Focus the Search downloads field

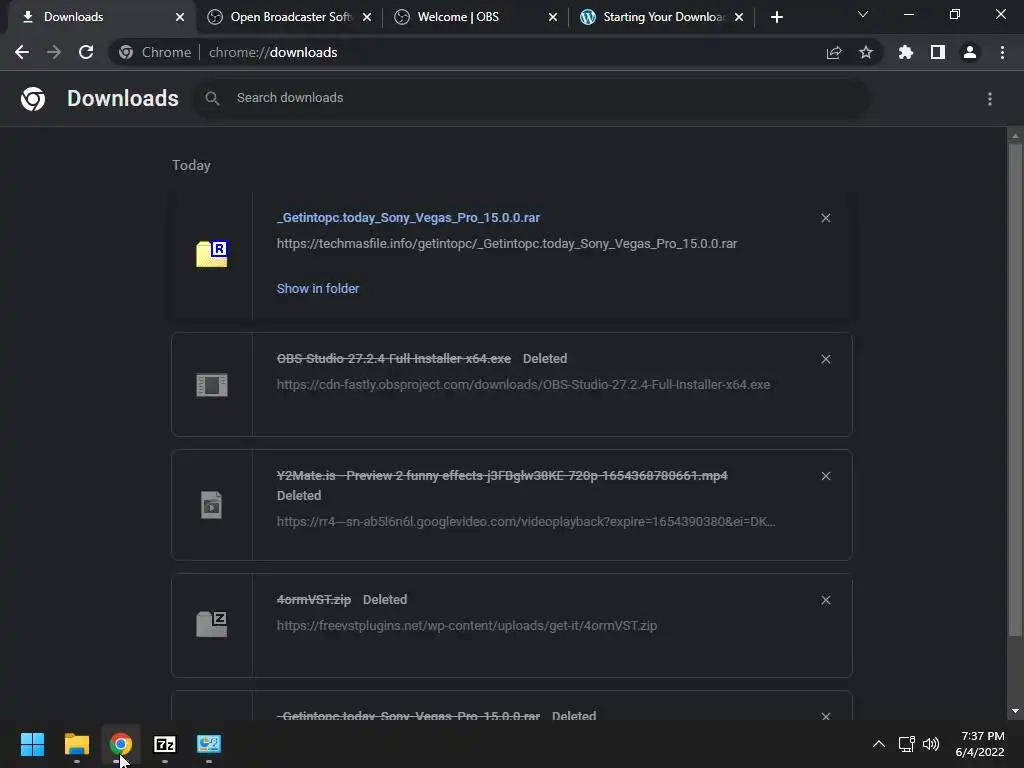532,99
